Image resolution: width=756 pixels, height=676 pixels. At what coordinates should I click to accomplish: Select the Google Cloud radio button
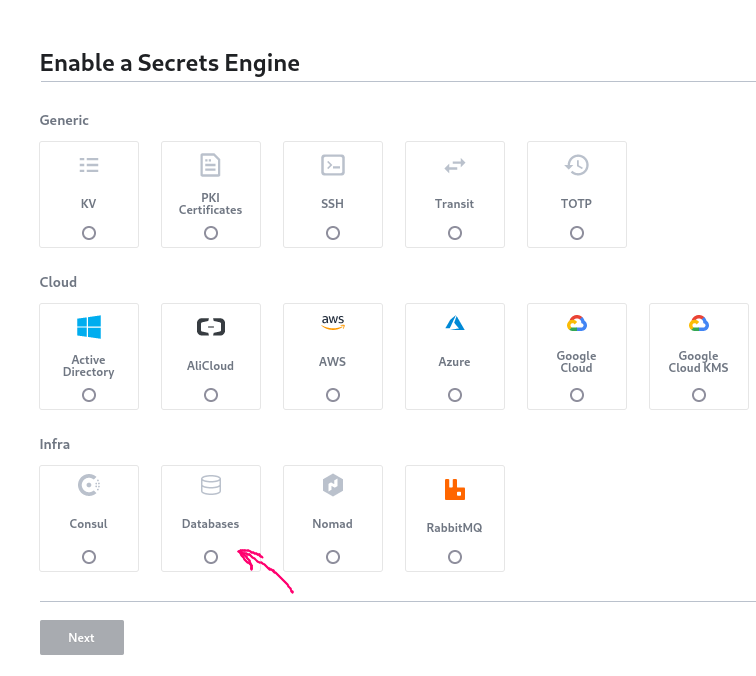coord(577,395)
